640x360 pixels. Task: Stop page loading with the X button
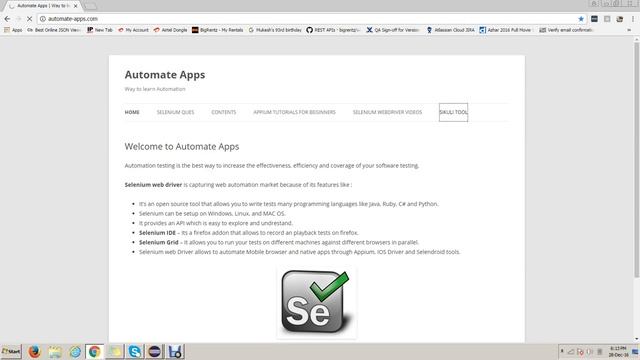coord(29,19)
